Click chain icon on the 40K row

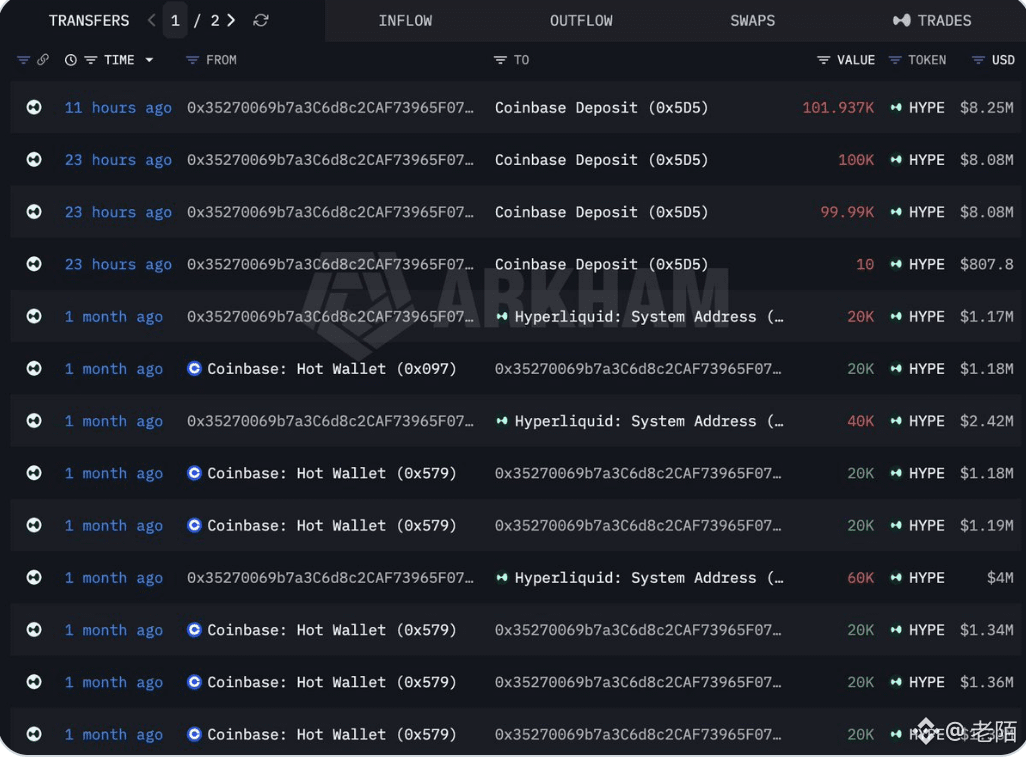(x=34, y=420)
